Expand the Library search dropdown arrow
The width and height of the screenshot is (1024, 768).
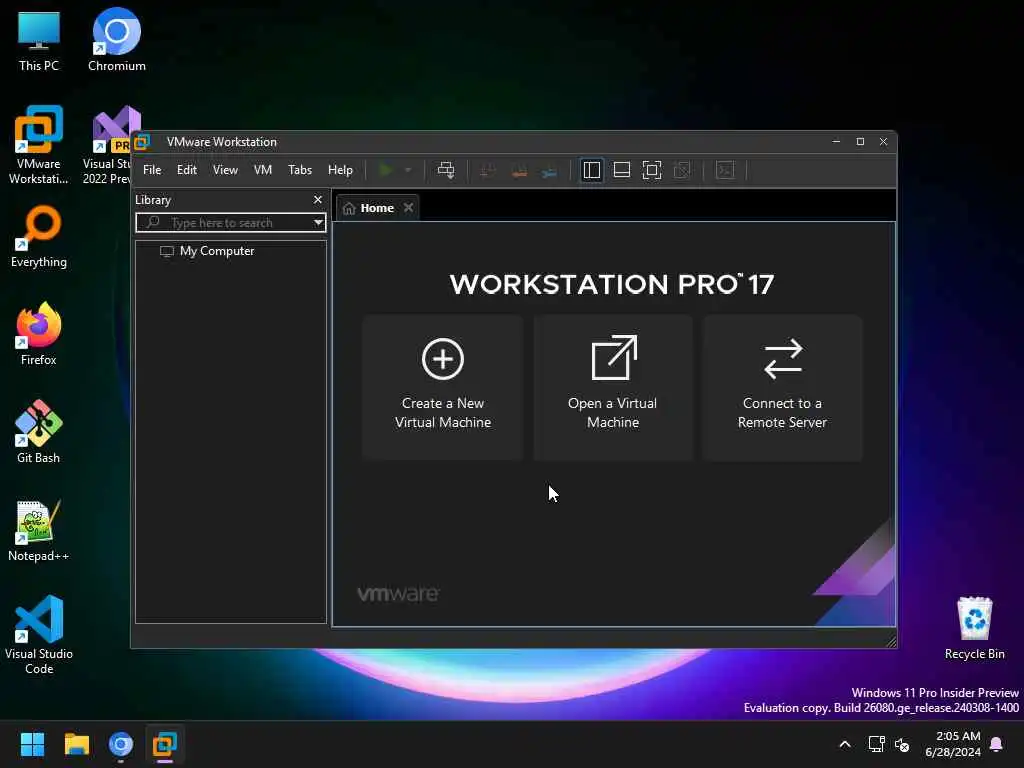click(318, 223)
